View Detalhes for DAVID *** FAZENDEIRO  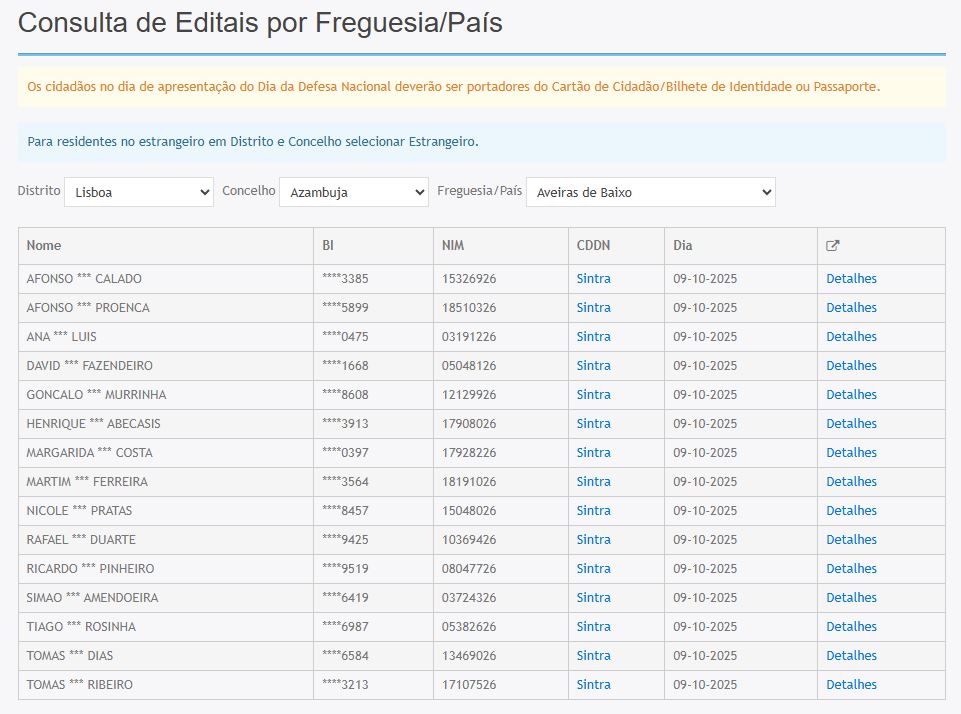click(x=851, y=366)
